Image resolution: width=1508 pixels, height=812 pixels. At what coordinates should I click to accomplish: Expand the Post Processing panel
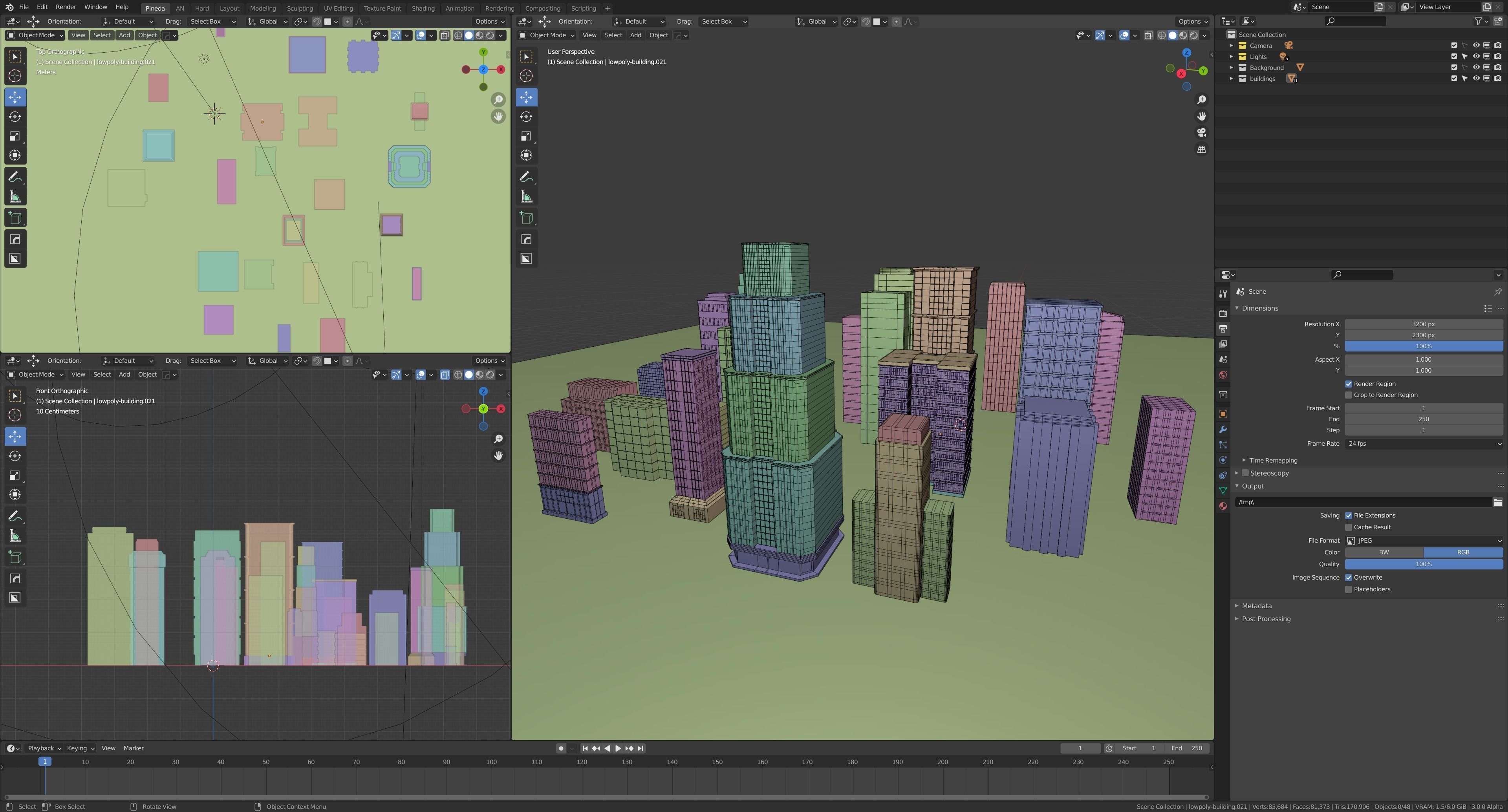(x=1237, y=619)
